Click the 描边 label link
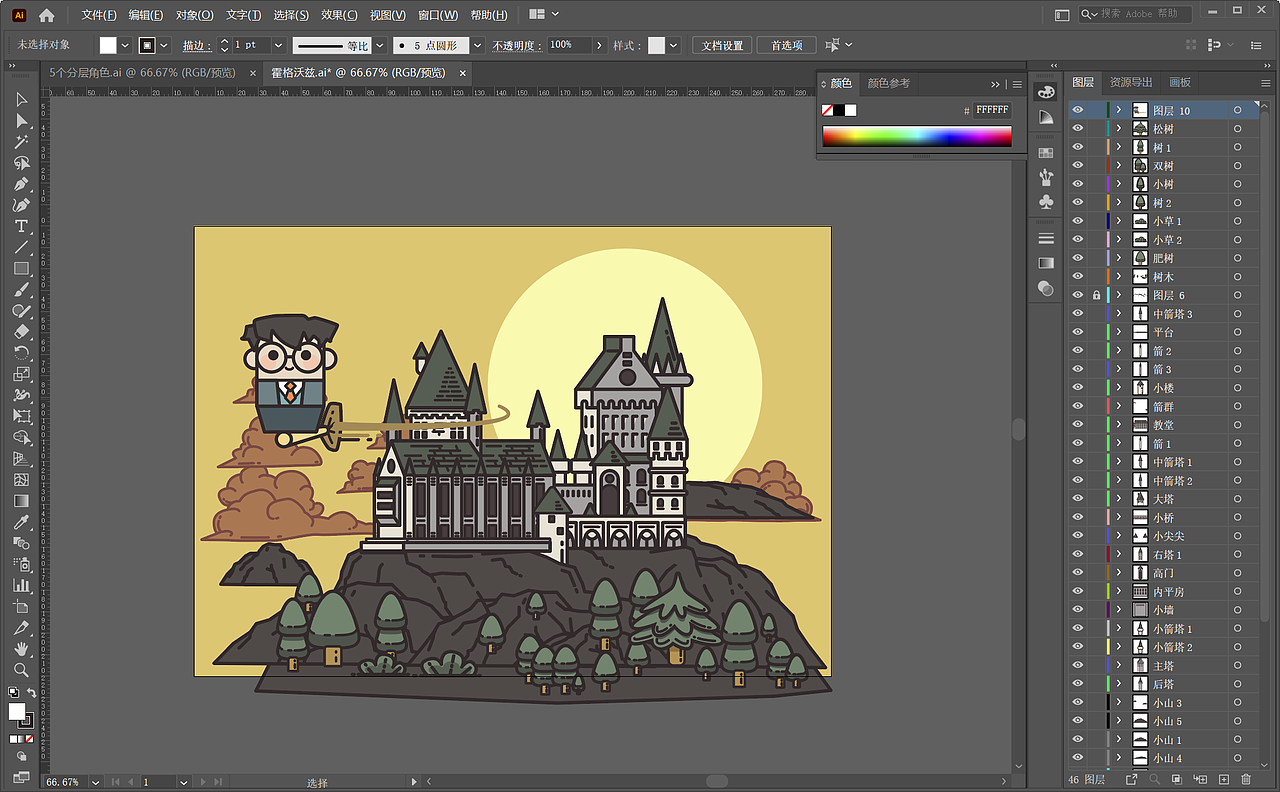 196,46
